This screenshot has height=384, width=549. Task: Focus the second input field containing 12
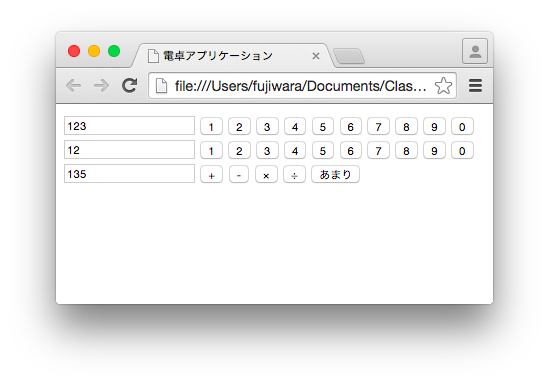(129, 150)
